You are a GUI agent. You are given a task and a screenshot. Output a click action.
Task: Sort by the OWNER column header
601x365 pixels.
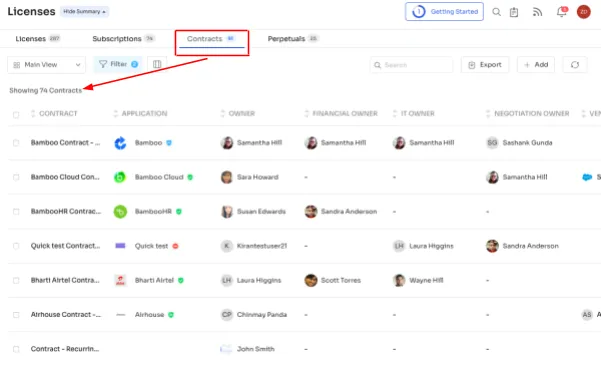tap(241, 113)
